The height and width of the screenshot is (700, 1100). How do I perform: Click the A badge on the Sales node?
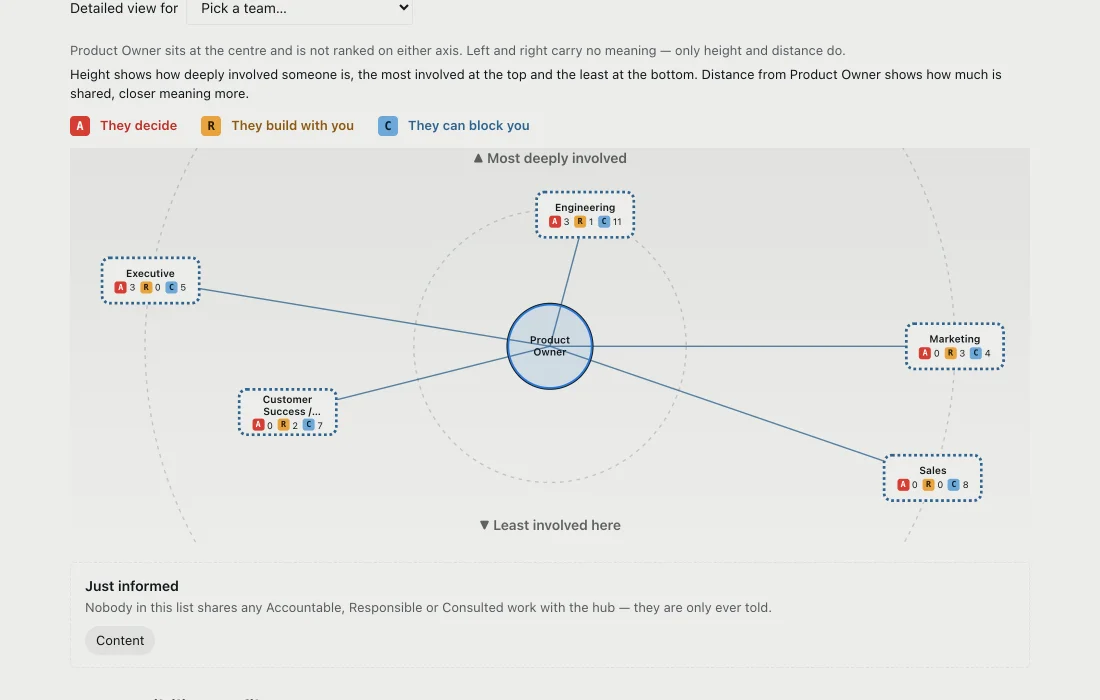(903, 485)
